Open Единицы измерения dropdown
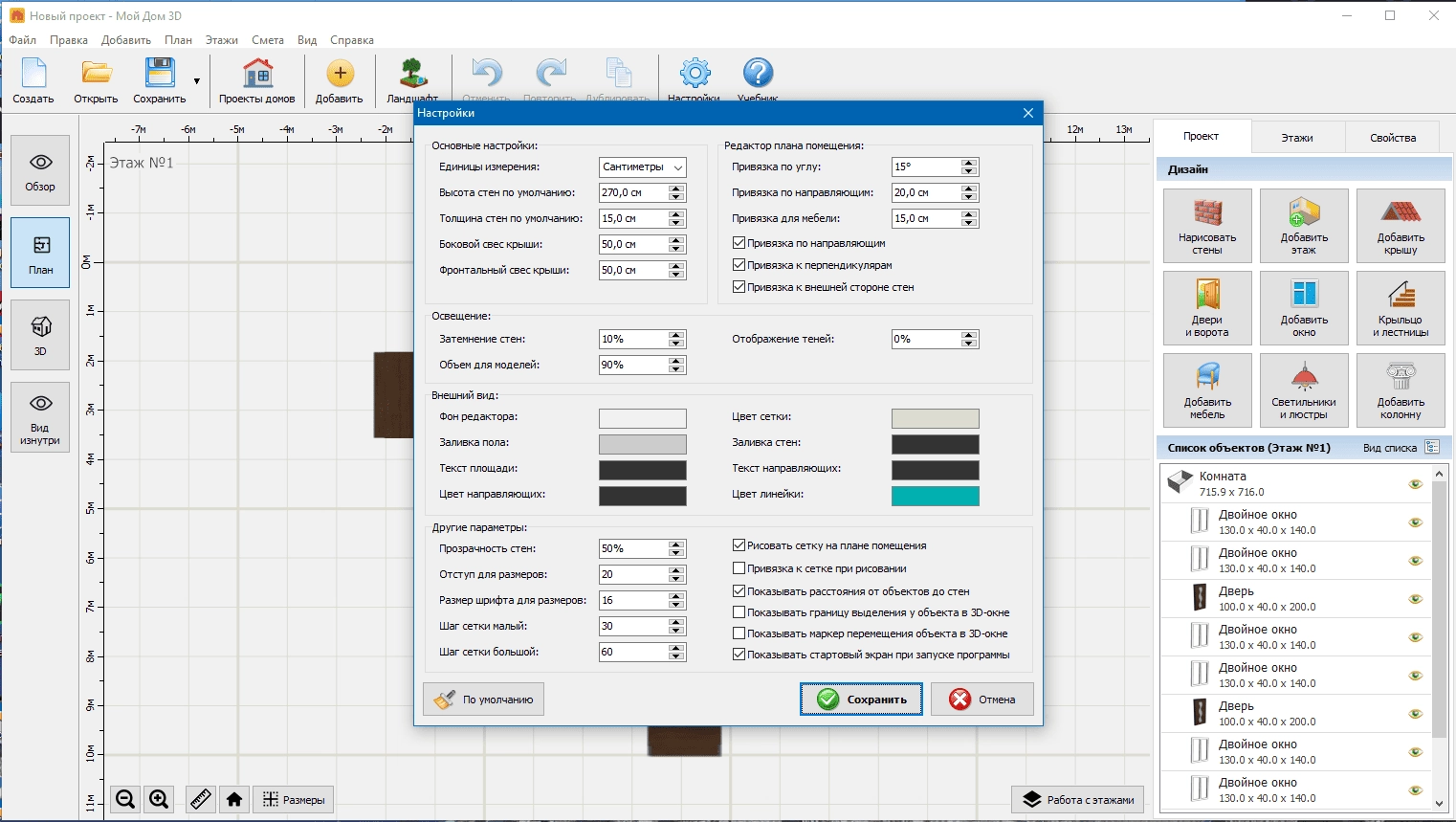The height and width of the screenshot is (822, 1456). click(643, 167)
